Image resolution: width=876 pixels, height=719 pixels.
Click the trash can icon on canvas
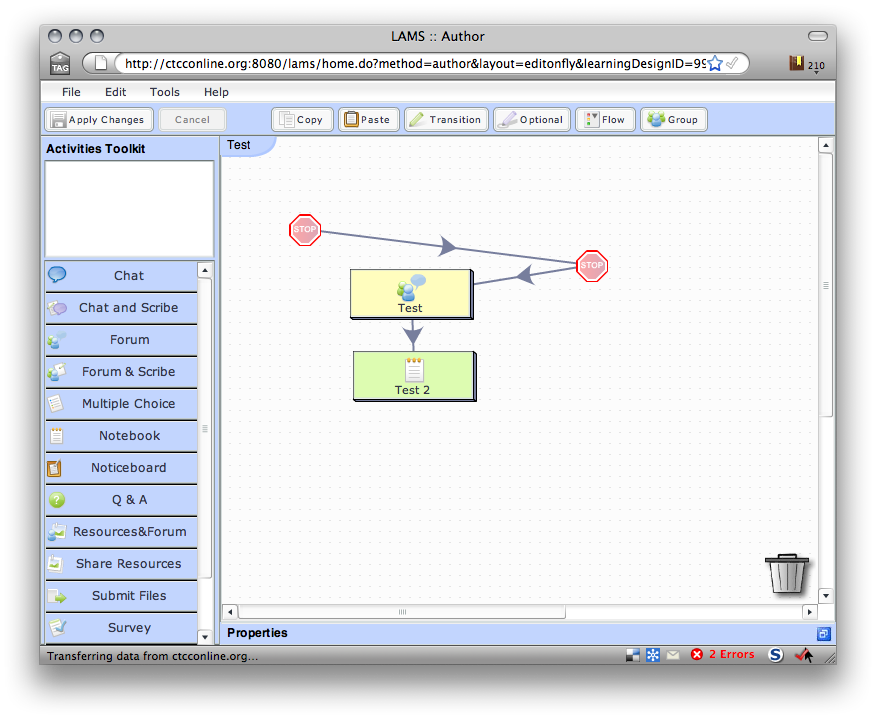pyautogui.click(x=786, y=574)
